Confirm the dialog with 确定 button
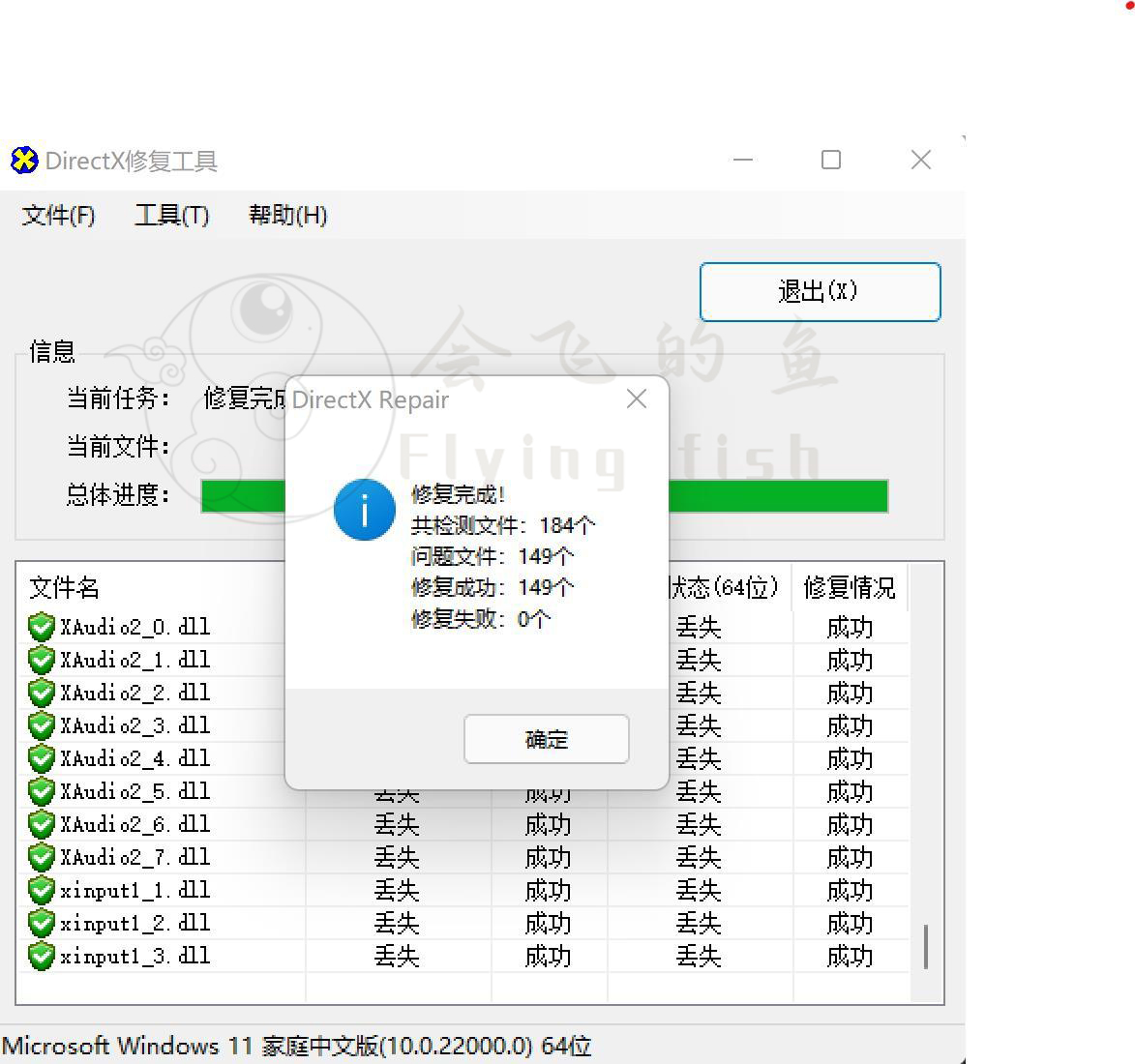This screenshot has width=1135, height=1064. click(x=547, y=739)
